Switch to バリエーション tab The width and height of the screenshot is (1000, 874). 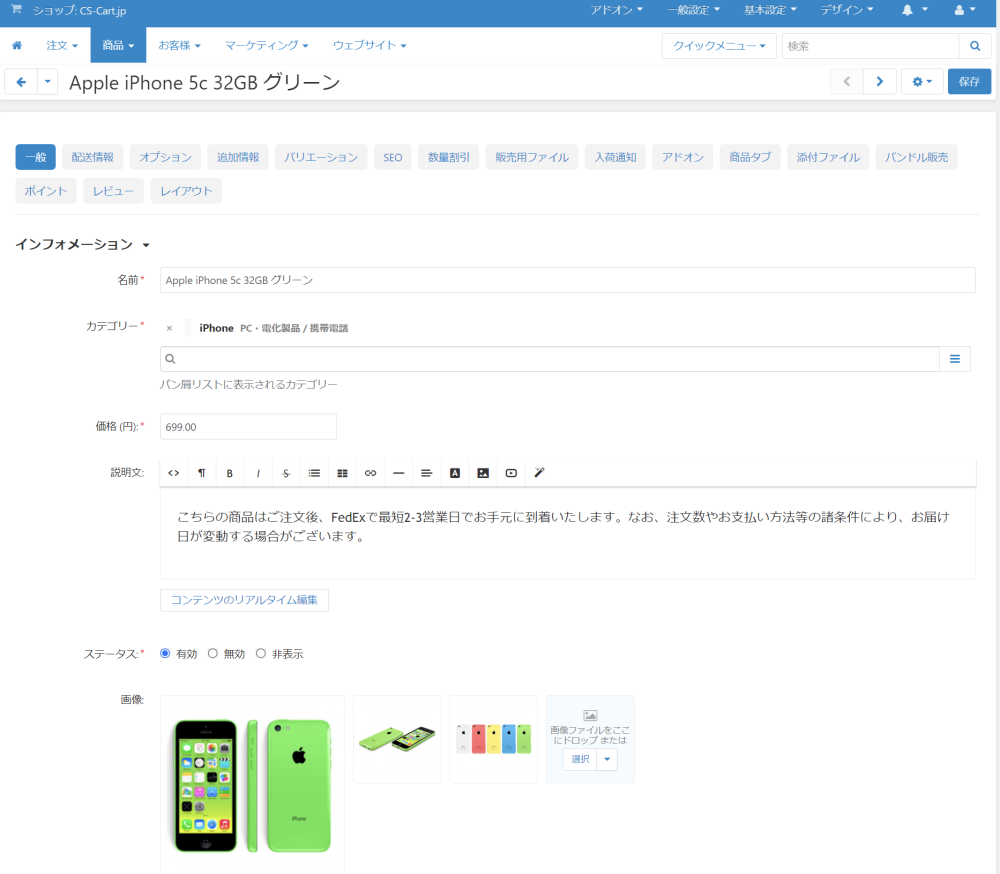[x=321, y=157]
